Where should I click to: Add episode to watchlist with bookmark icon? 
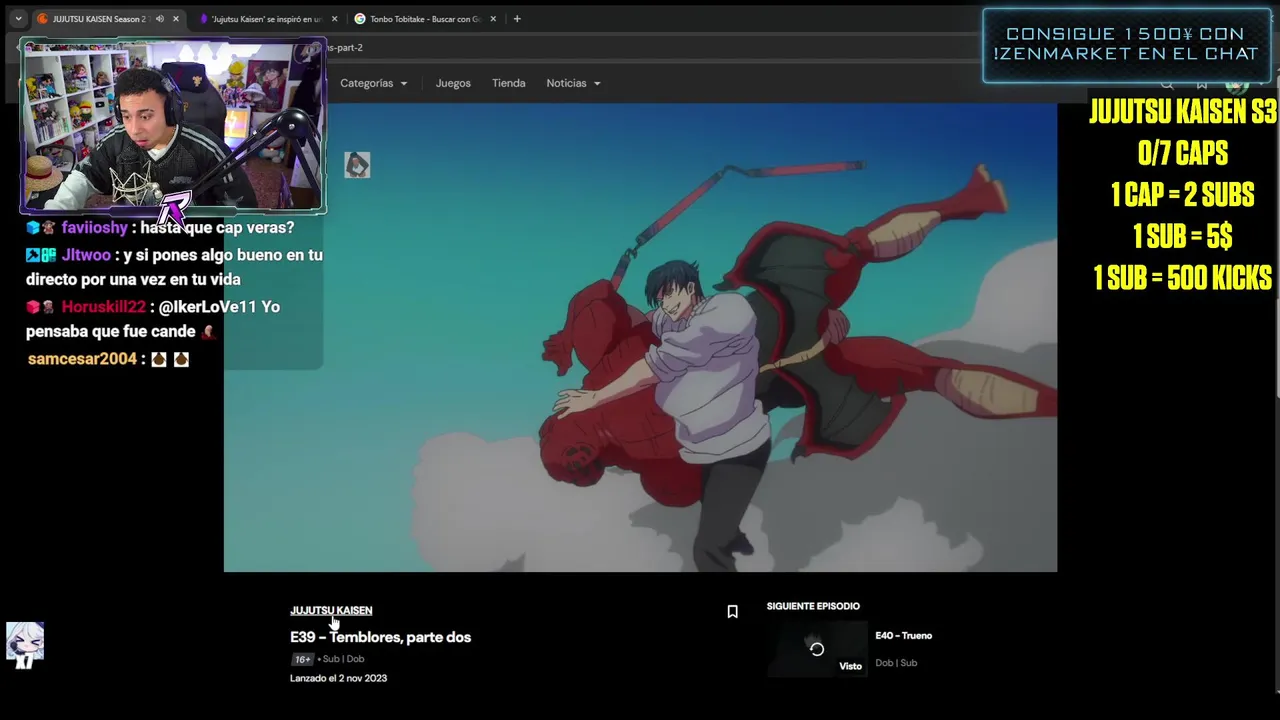(732, 611)
